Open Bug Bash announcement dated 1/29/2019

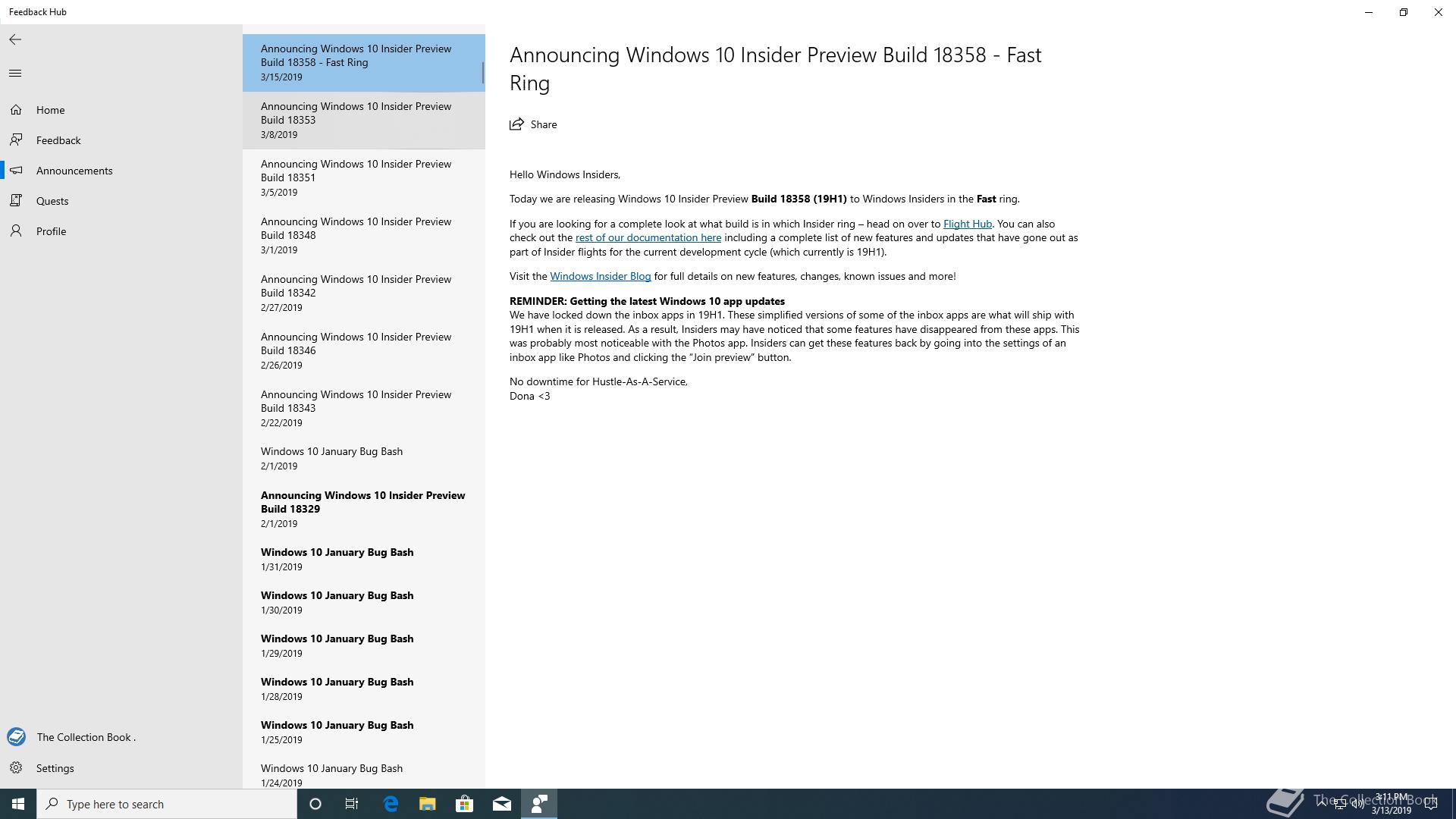click(x=364, y=646)
